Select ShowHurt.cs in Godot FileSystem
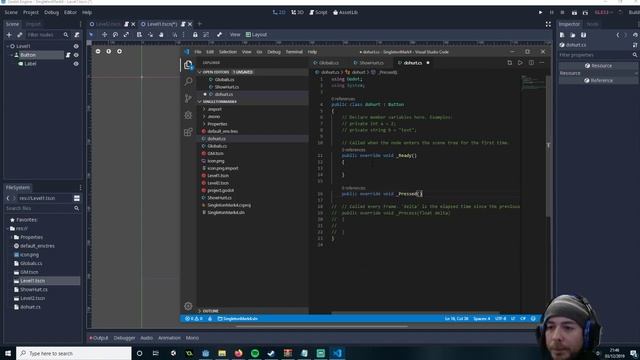640x360 pixels. 34,289
